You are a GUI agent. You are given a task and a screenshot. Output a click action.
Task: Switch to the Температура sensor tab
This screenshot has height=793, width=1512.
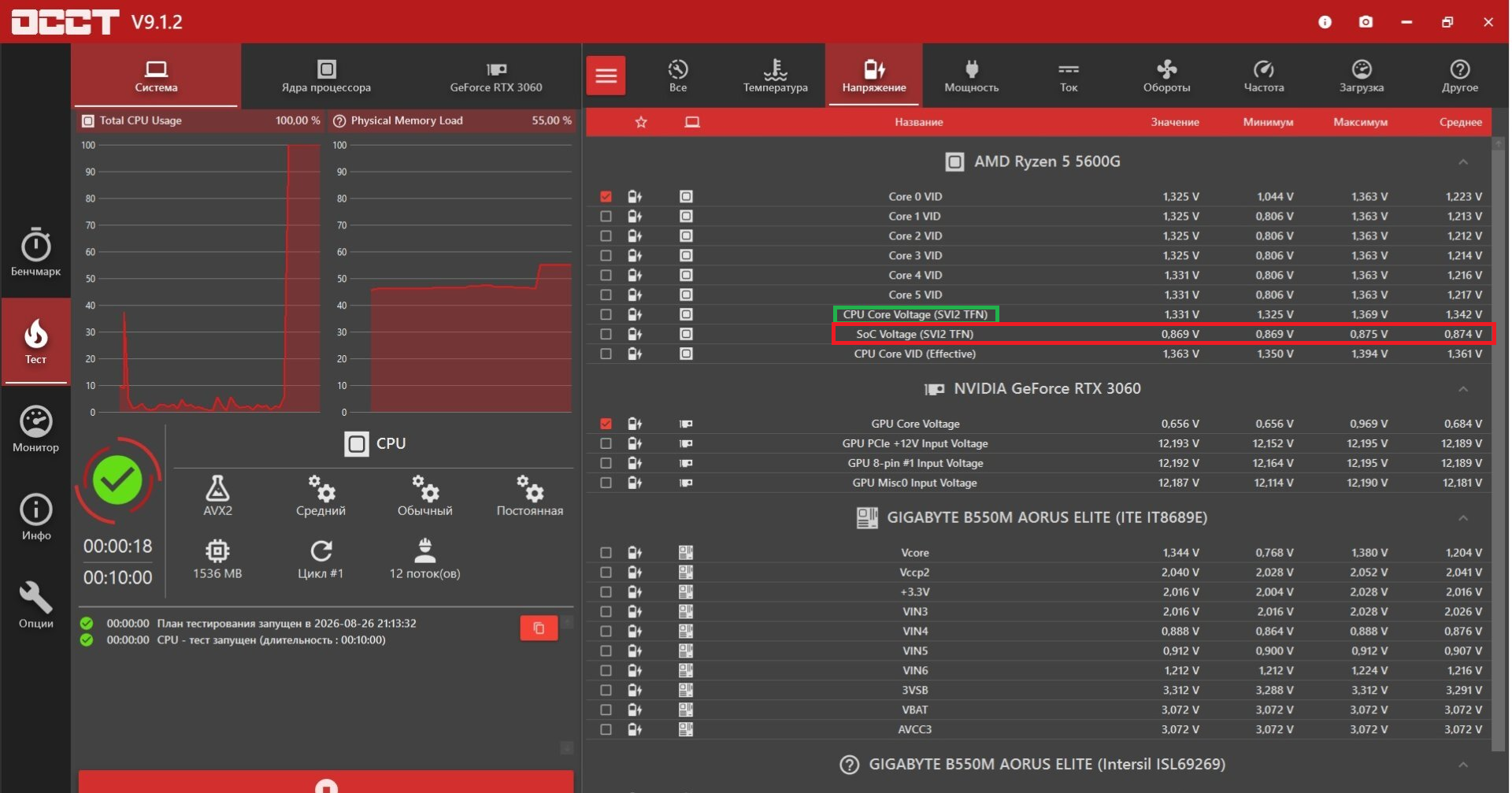pyautogui.click(x=776, y=76)
